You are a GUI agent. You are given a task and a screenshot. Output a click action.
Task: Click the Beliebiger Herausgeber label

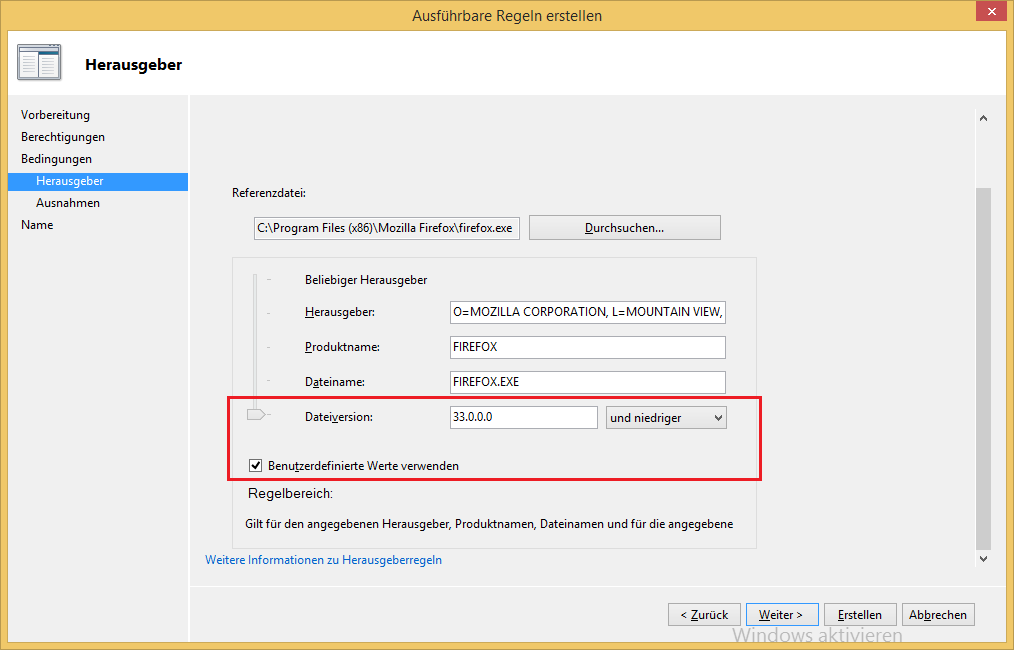point(366,280)
